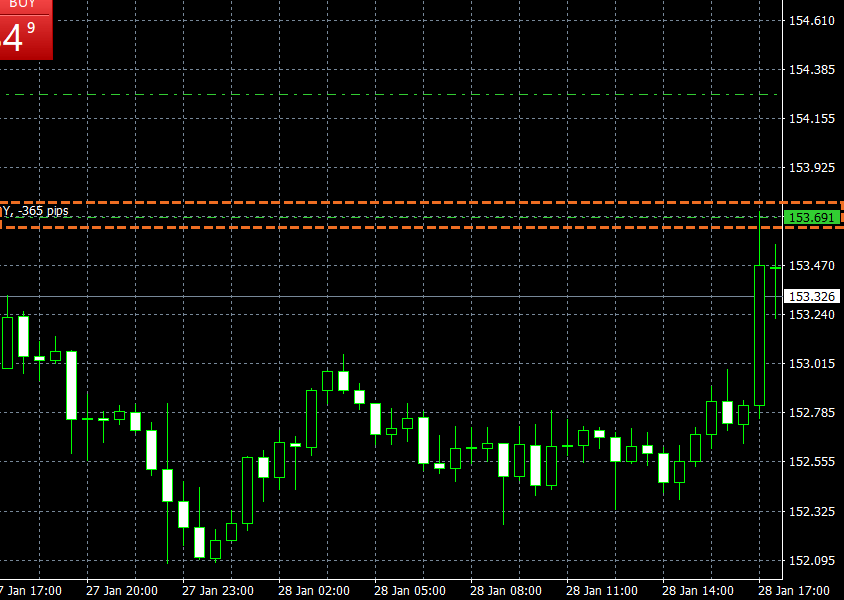Click the 152.095 price scale label
This screenshot has height=600, width=844.
coord(811,560)
